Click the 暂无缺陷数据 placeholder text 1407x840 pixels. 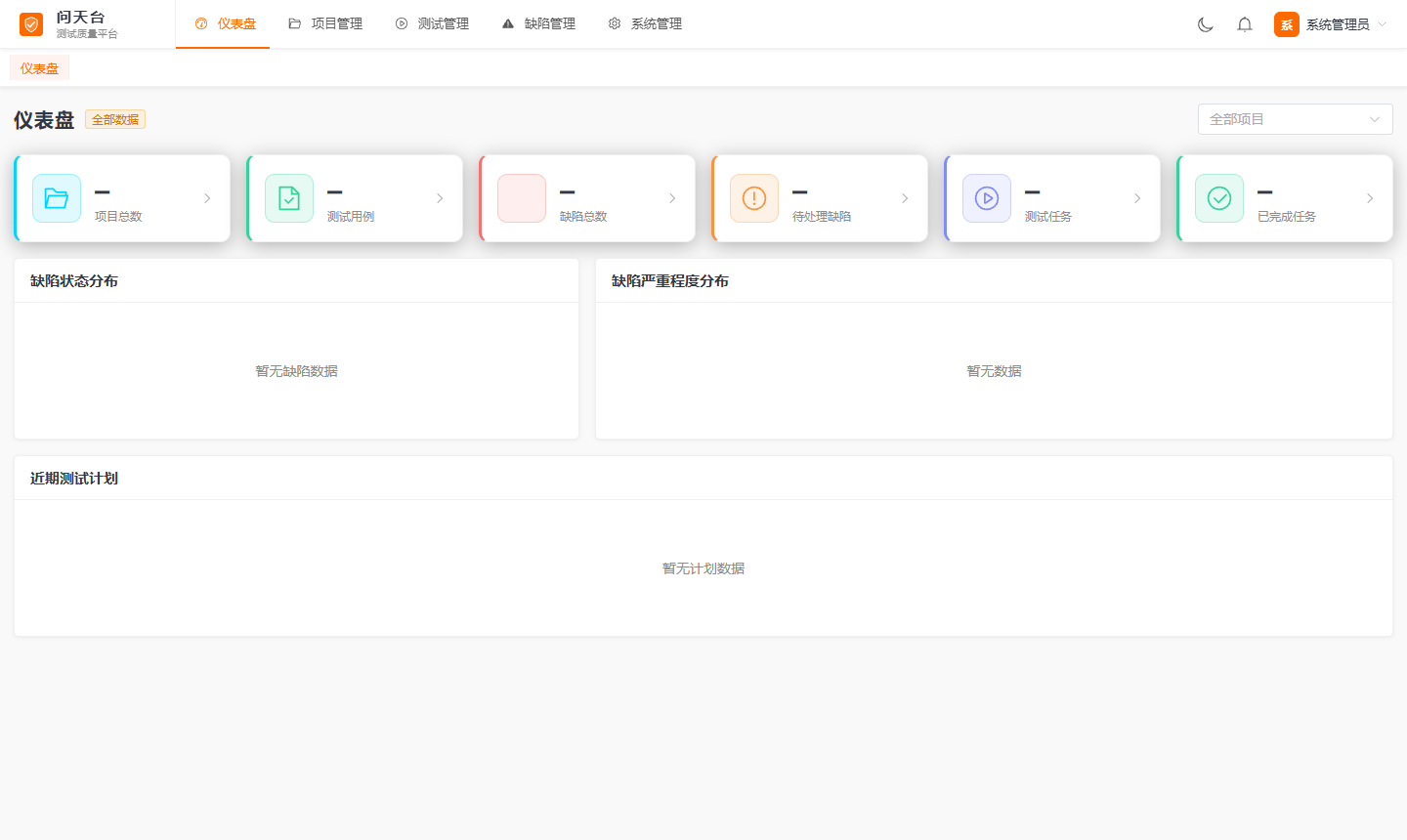pyautogui.click(x=296, y=371)
